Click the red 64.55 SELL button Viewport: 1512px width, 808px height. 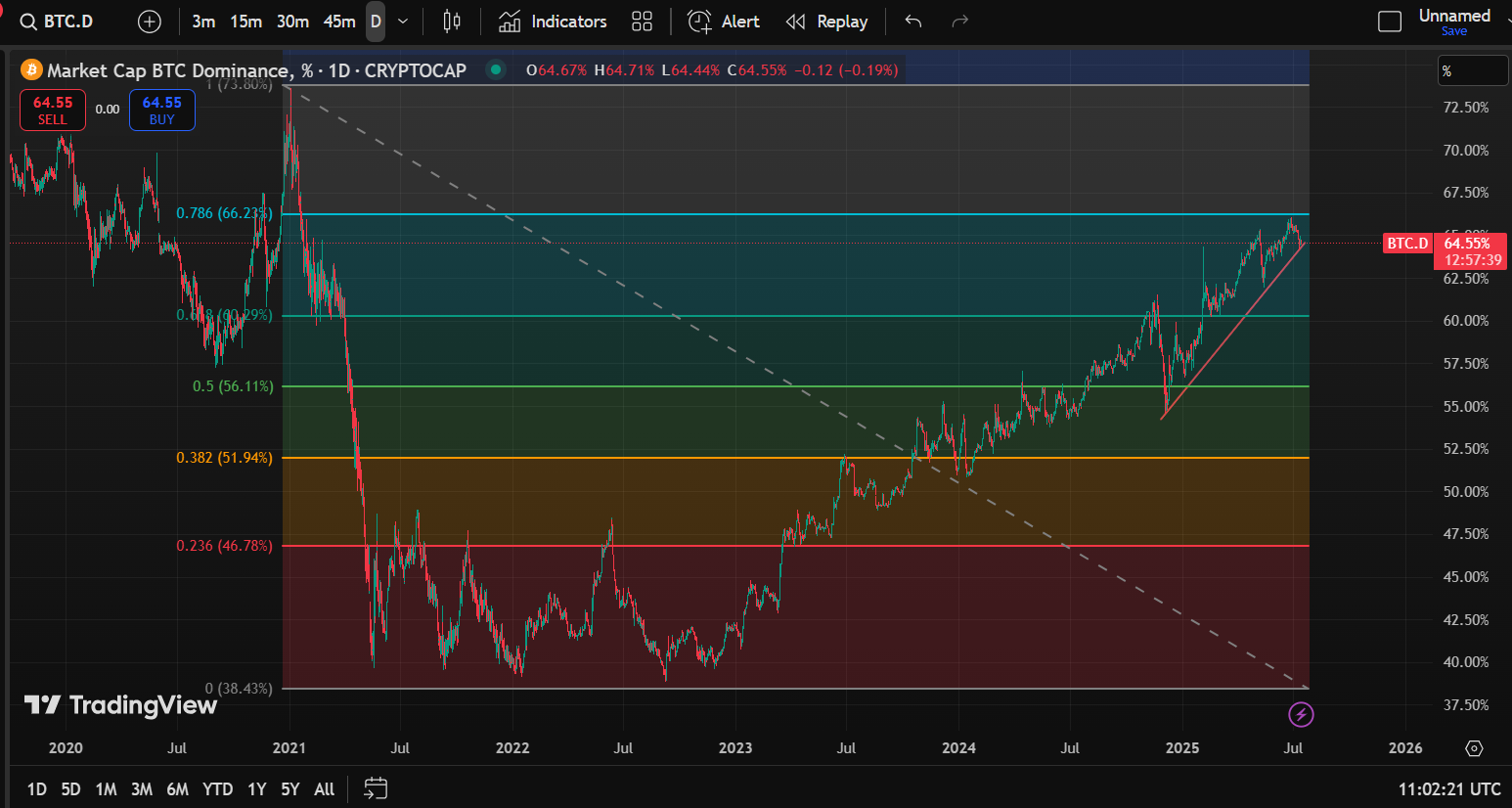53,110
